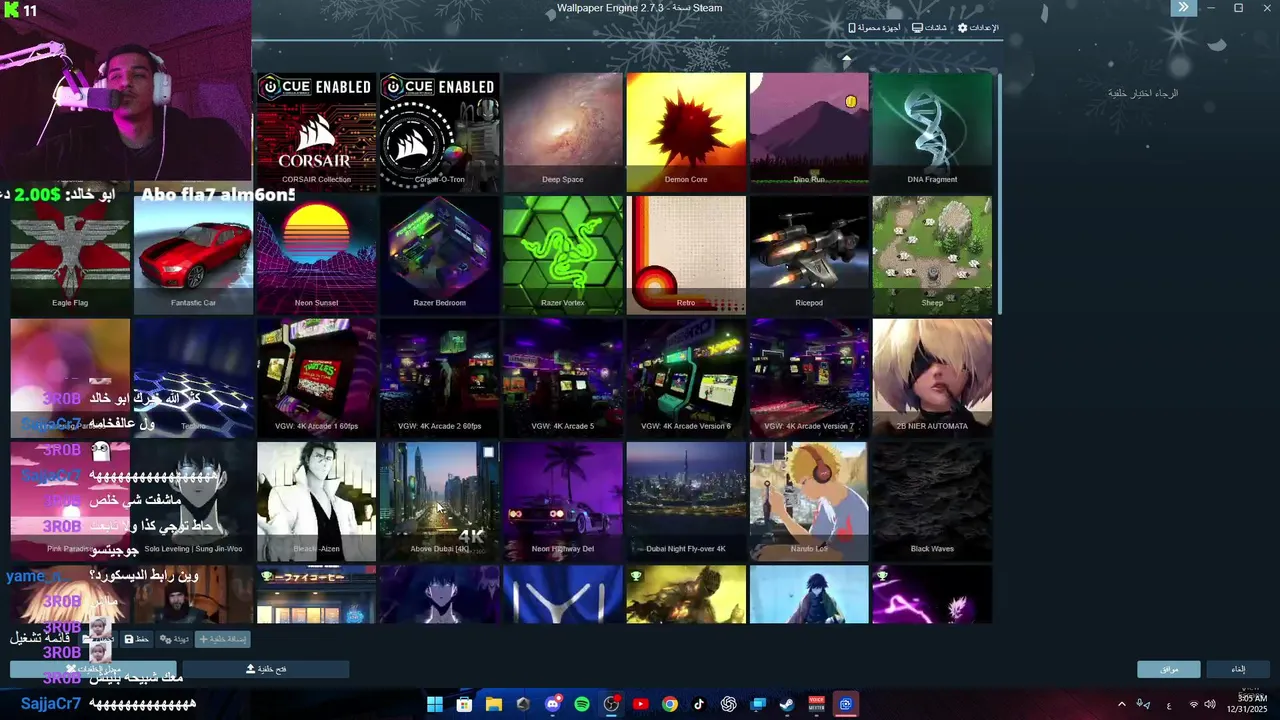This screenshot has height=720, width=1280.
Task: Pick the Demon Core wallpaper
Action: tap(686, 131)
